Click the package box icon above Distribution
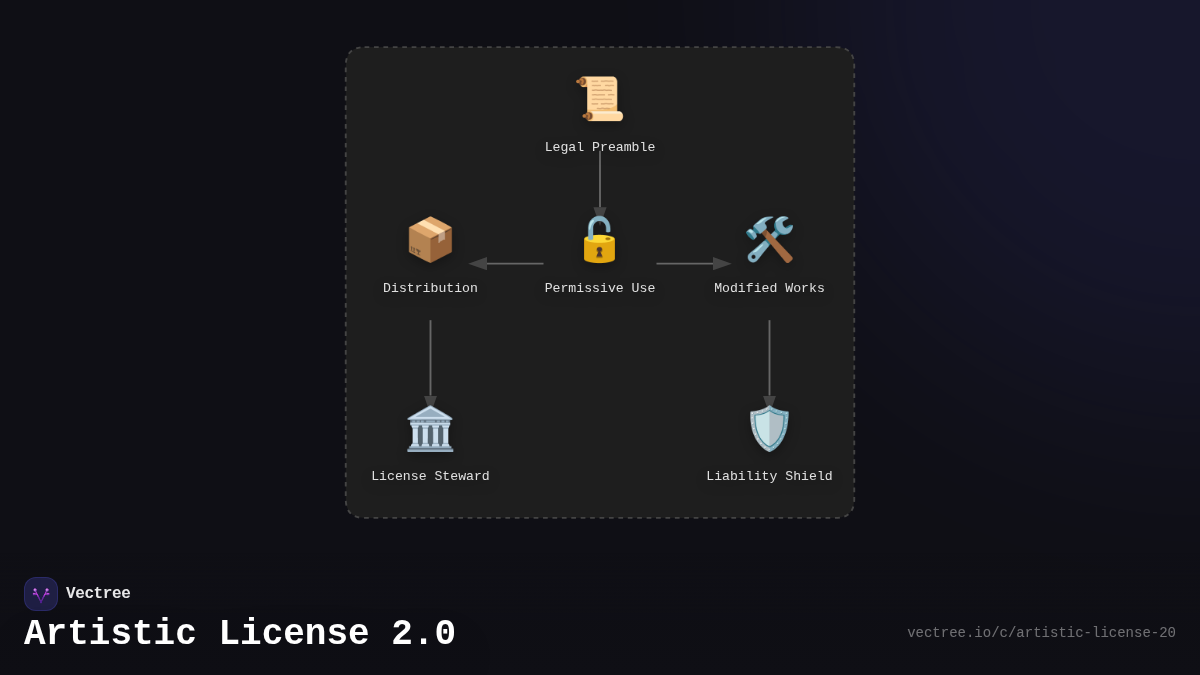 click(x=430, y=238)
